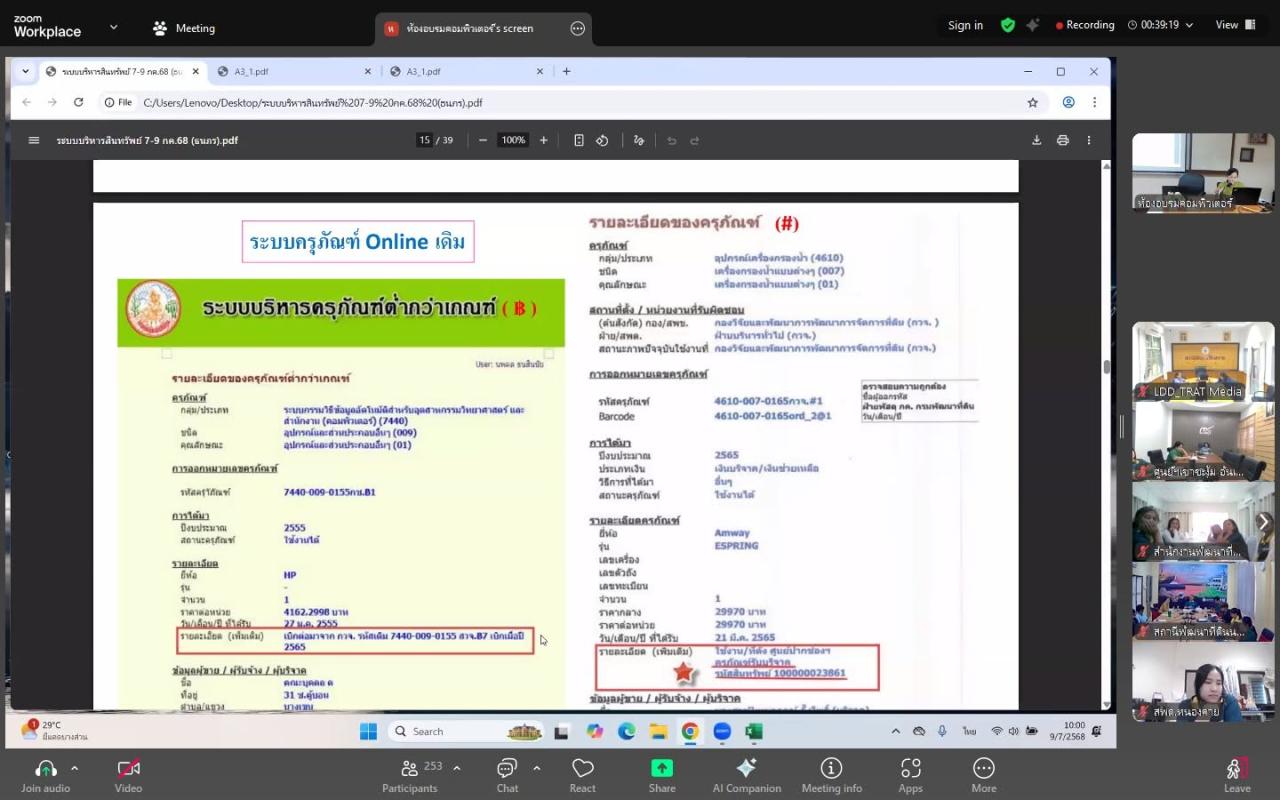
Task: Expand the Participants options chevron
Action: 457,768
